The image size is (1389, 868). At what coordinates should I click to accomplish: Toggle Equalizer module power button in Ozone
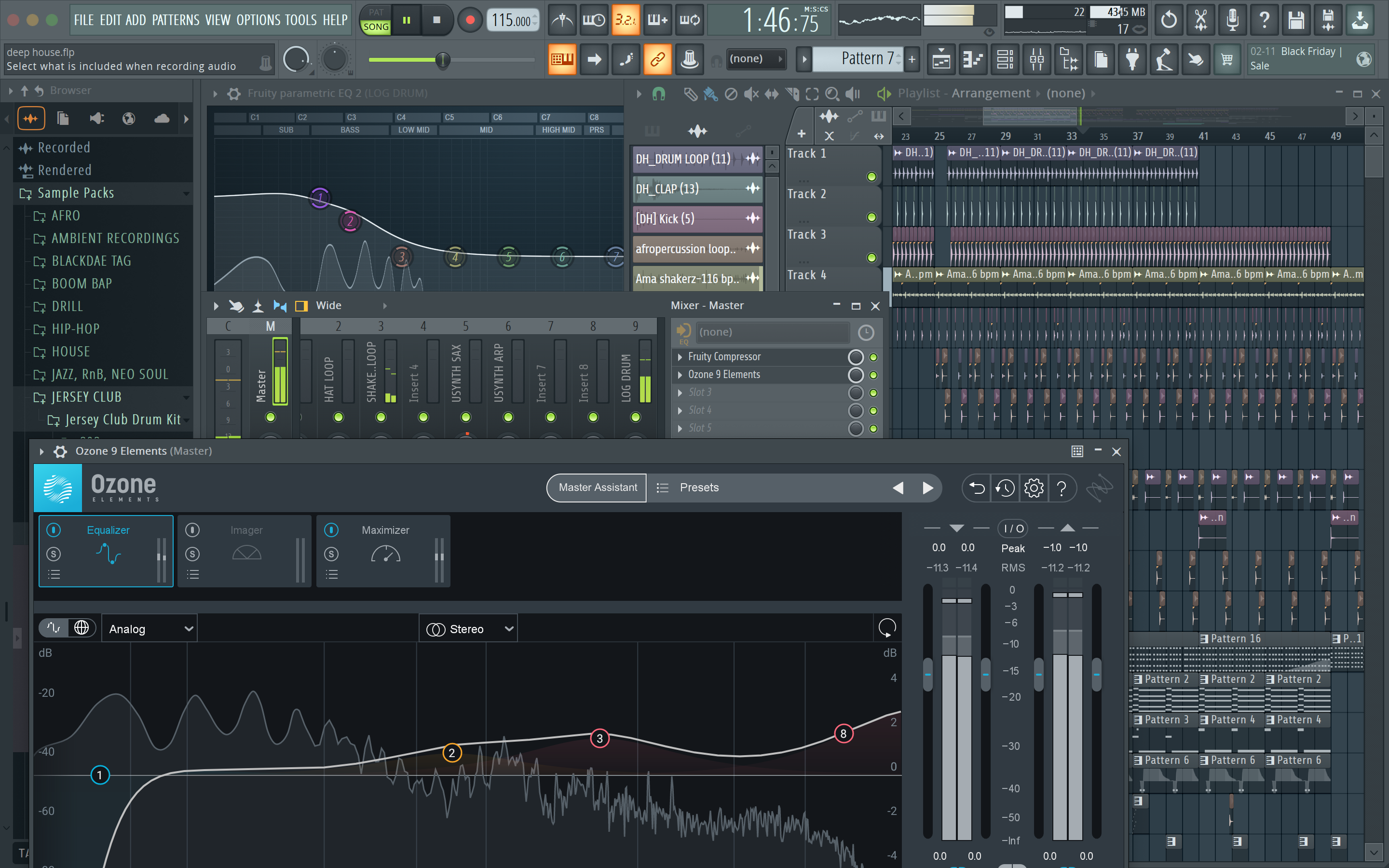click(54, 530)
